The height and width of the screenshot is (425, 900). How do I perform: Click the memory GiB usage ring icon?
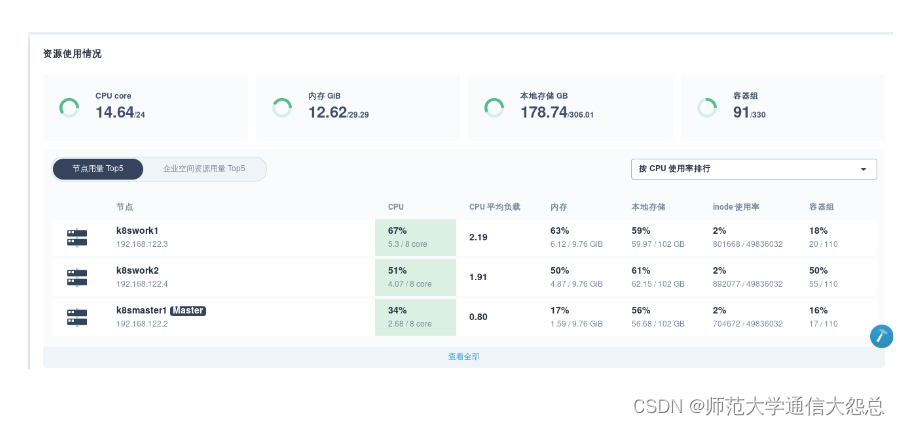point(282,107)
